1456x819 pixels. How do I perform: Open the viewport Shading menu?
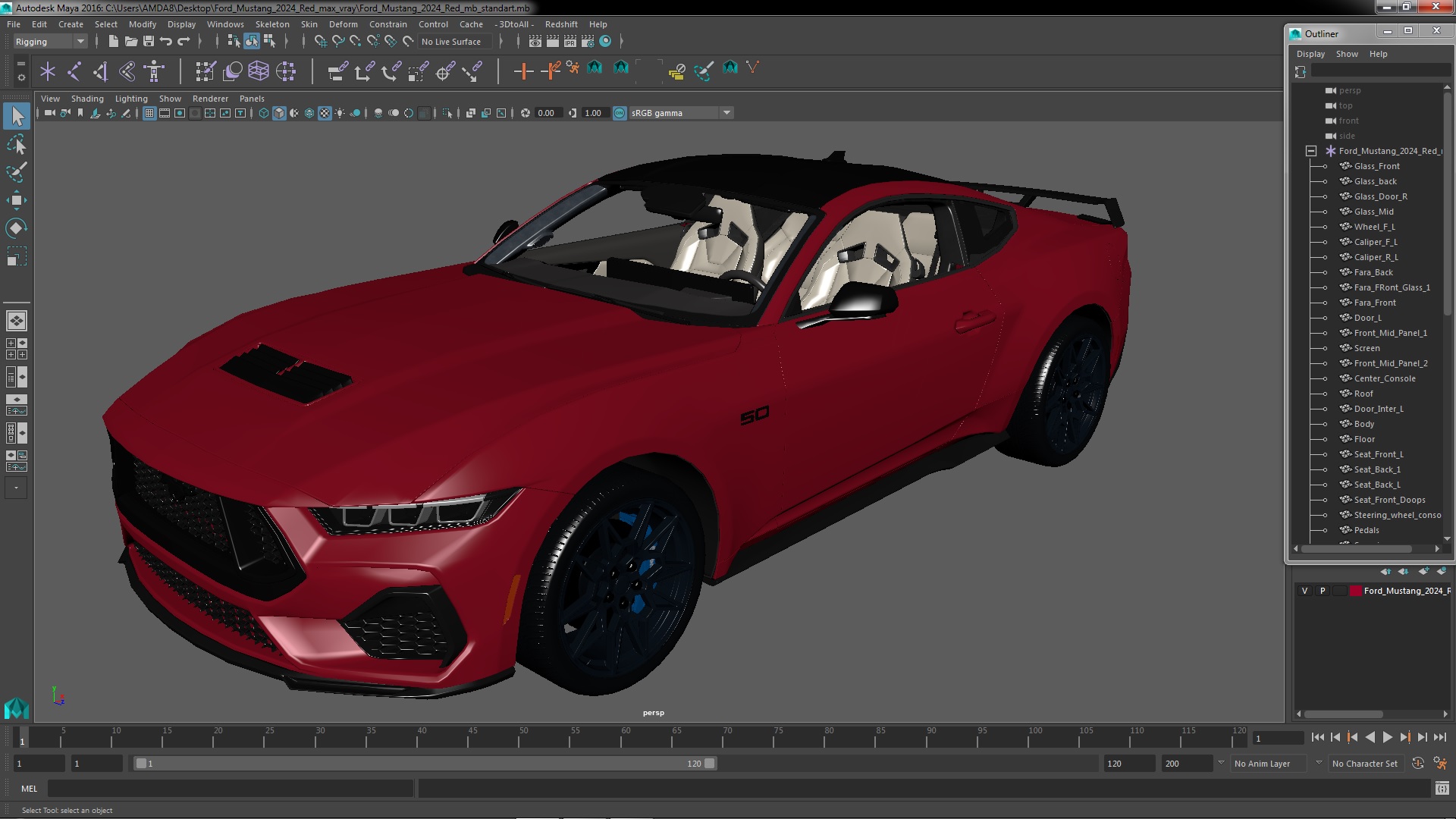pos(87,99)
